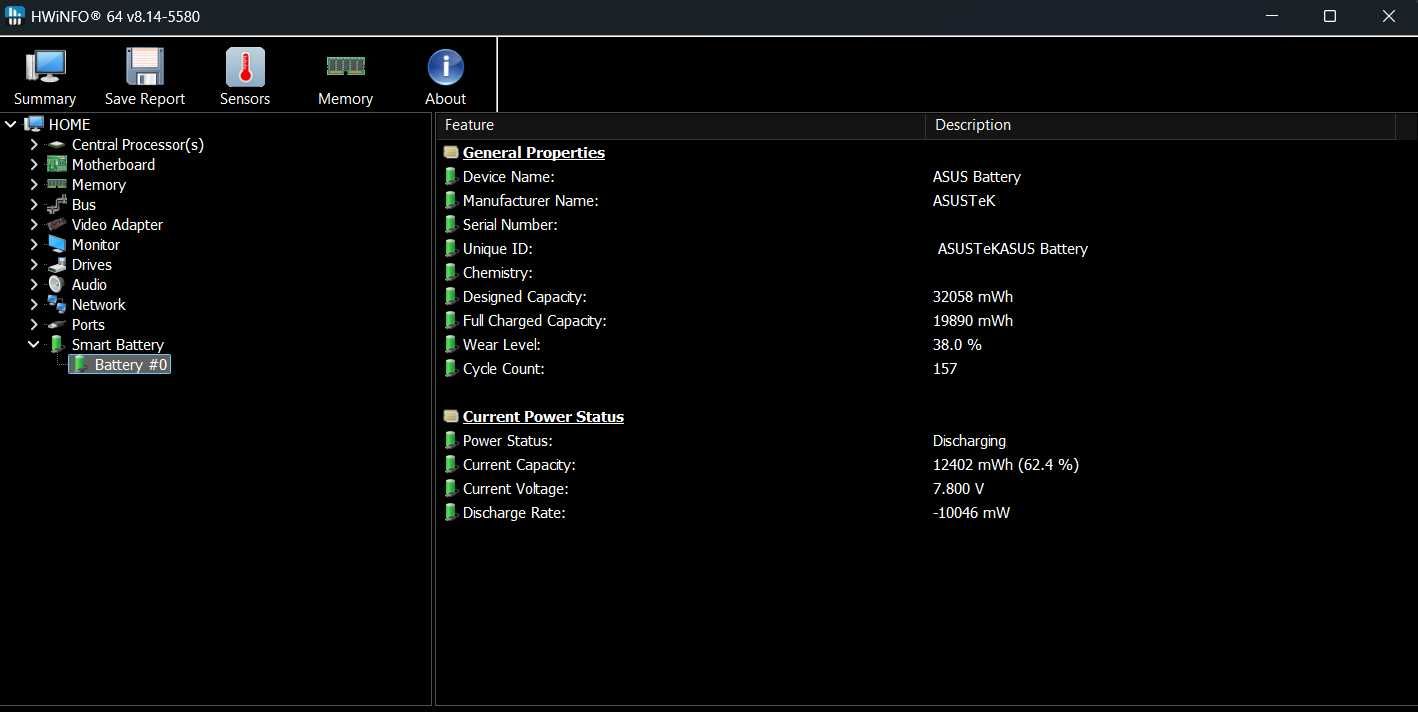Viewport: 1418px width, 712px height.
Task: Click the Video Adapter card icon
Action: [x=57, y=224]
